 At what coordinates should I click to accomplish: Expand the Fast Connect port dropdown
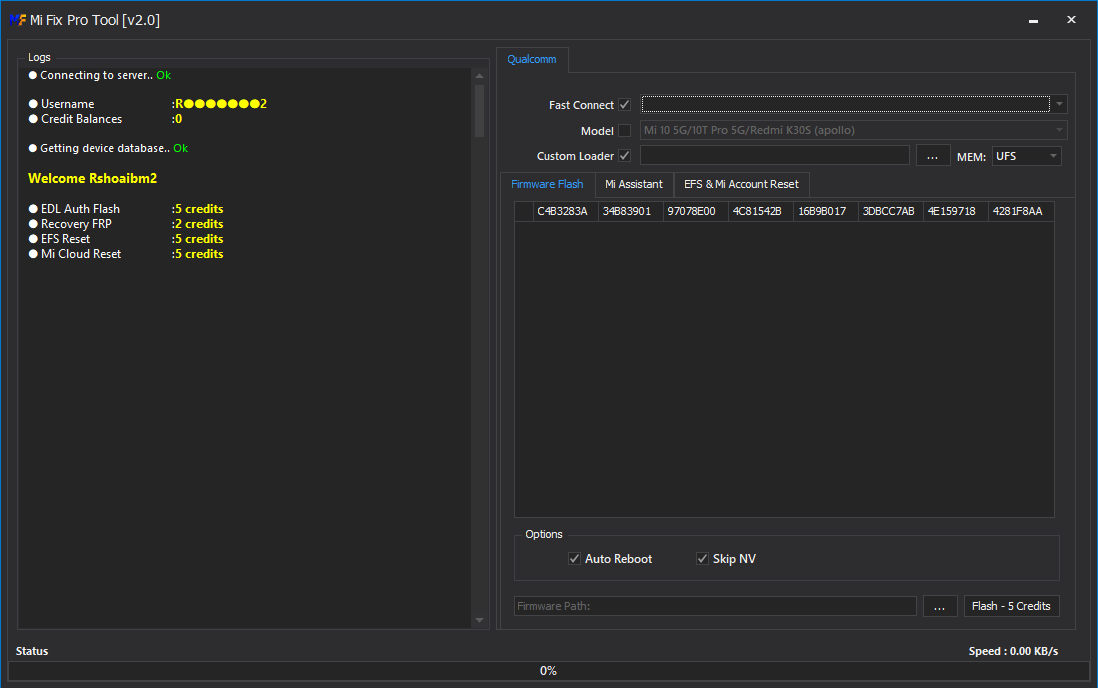[x=1059, y=105]
